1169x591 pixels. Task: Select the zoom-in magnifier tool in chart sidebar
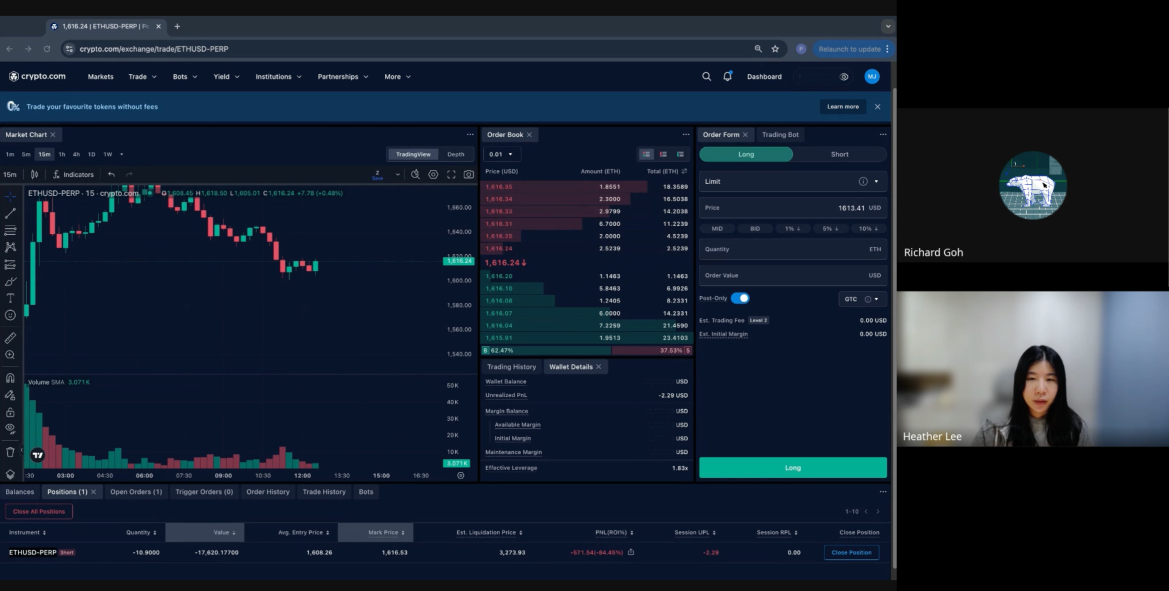(x=10, y=355)
